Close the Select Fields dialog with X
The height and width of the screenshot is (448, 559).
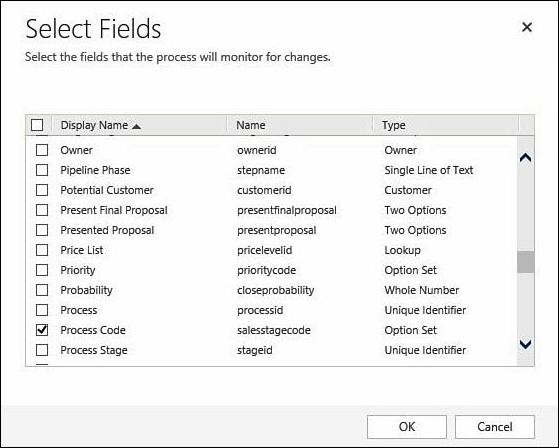coord(527,27)
